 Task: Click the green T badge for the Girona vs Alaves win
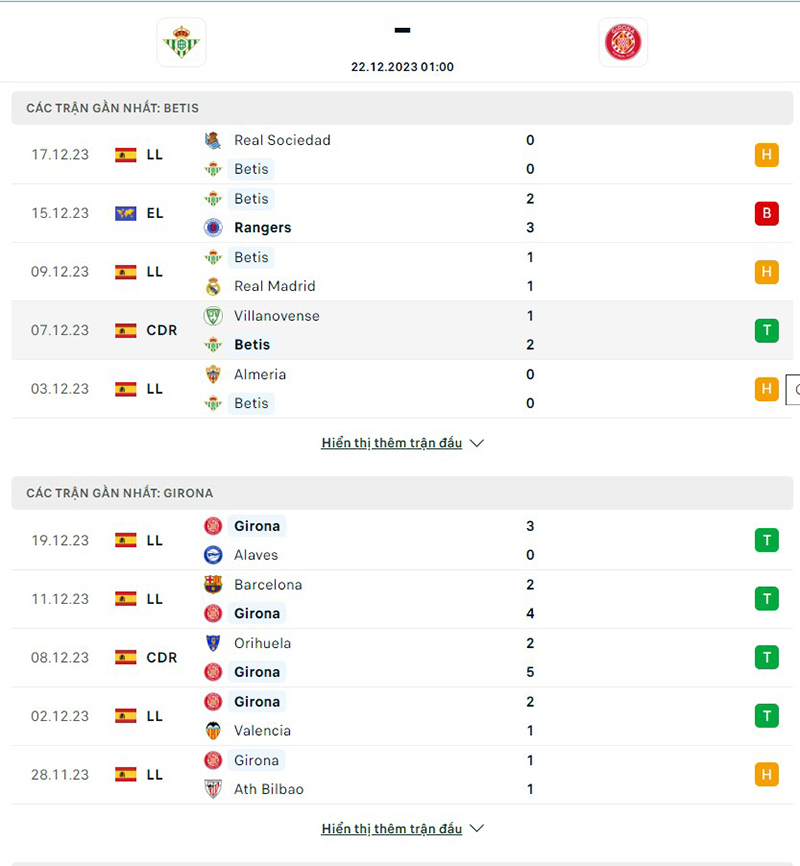(x=766, y=539)
